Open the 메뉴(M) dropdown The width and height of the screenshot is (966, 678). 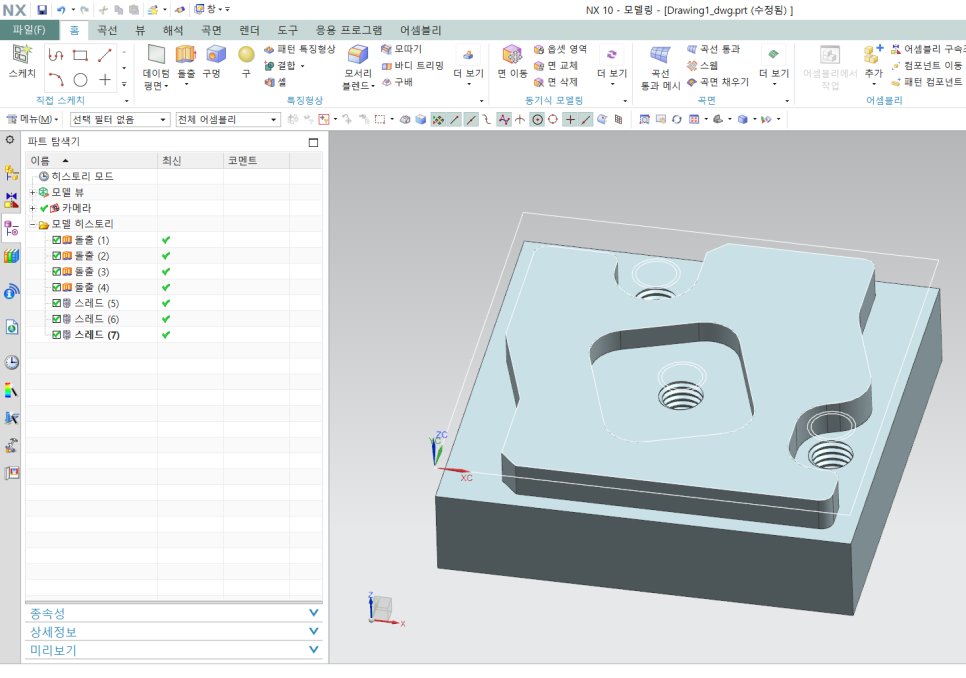click(32, 119)
